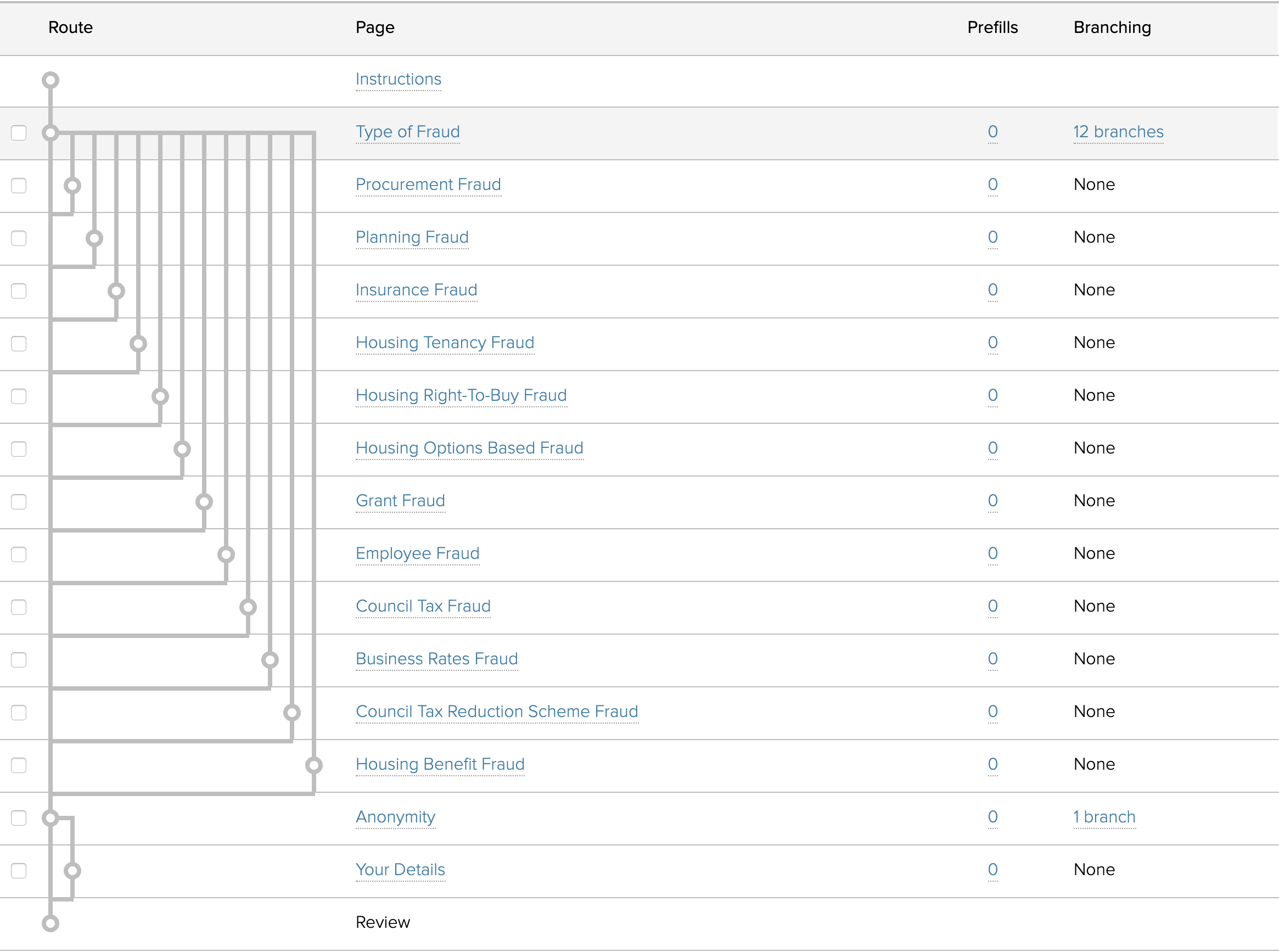
Task: Click the Instructions route node circle
Action: (51, 80)
